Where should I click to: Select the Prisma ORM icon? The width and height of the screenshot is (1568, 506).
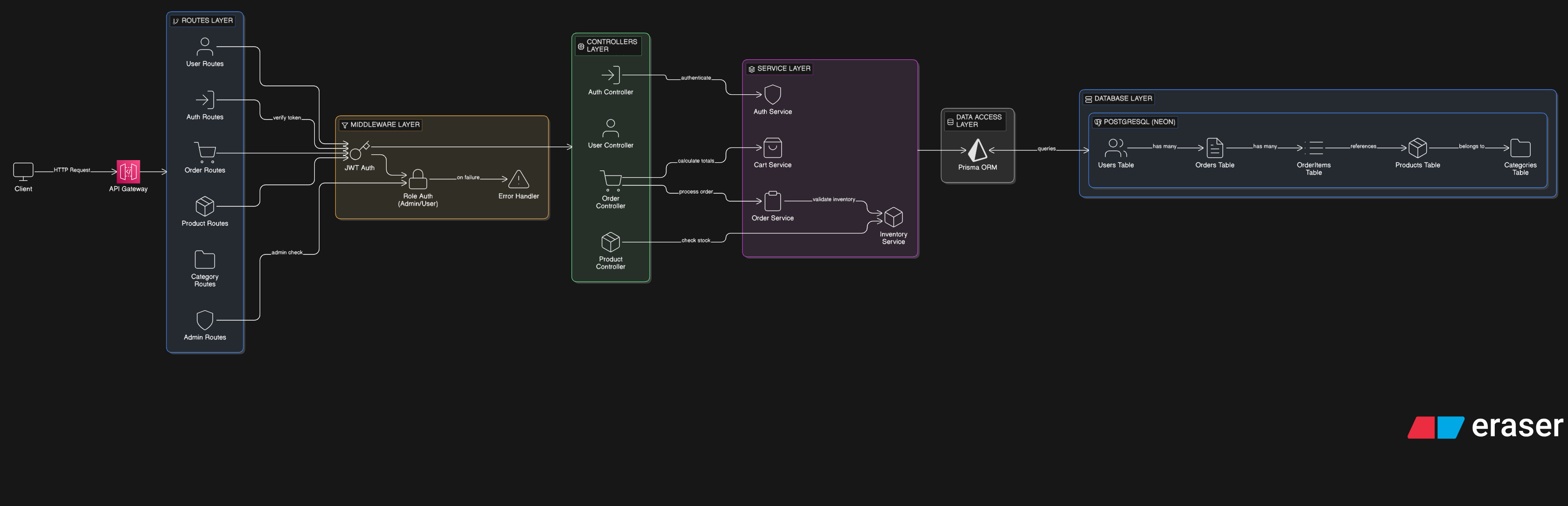[x=977, y=150]
